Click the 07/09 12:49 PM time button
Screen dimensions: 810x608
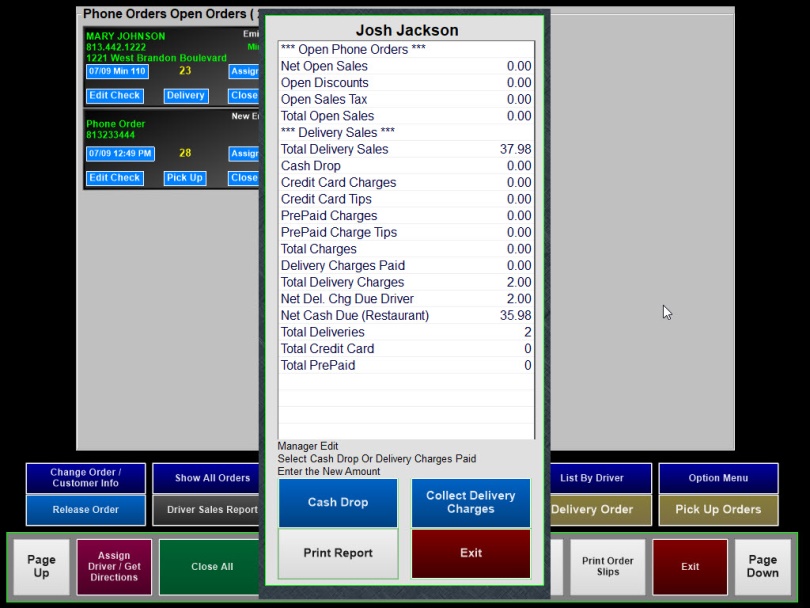click(x=120, y=154)
